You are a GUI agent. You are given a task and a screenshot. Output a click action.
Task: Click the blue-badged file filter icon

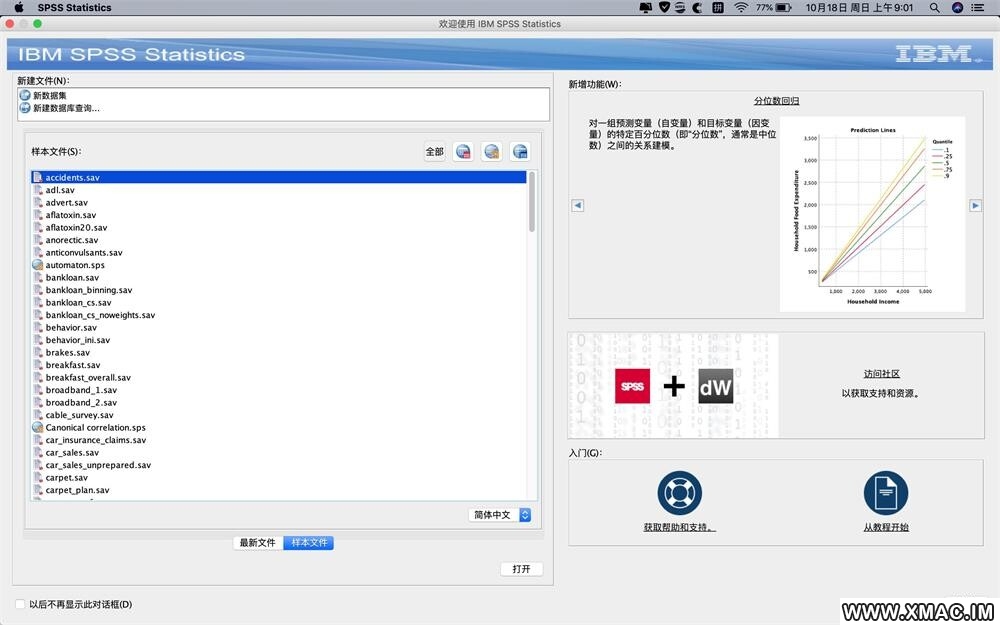pos(520,152)
